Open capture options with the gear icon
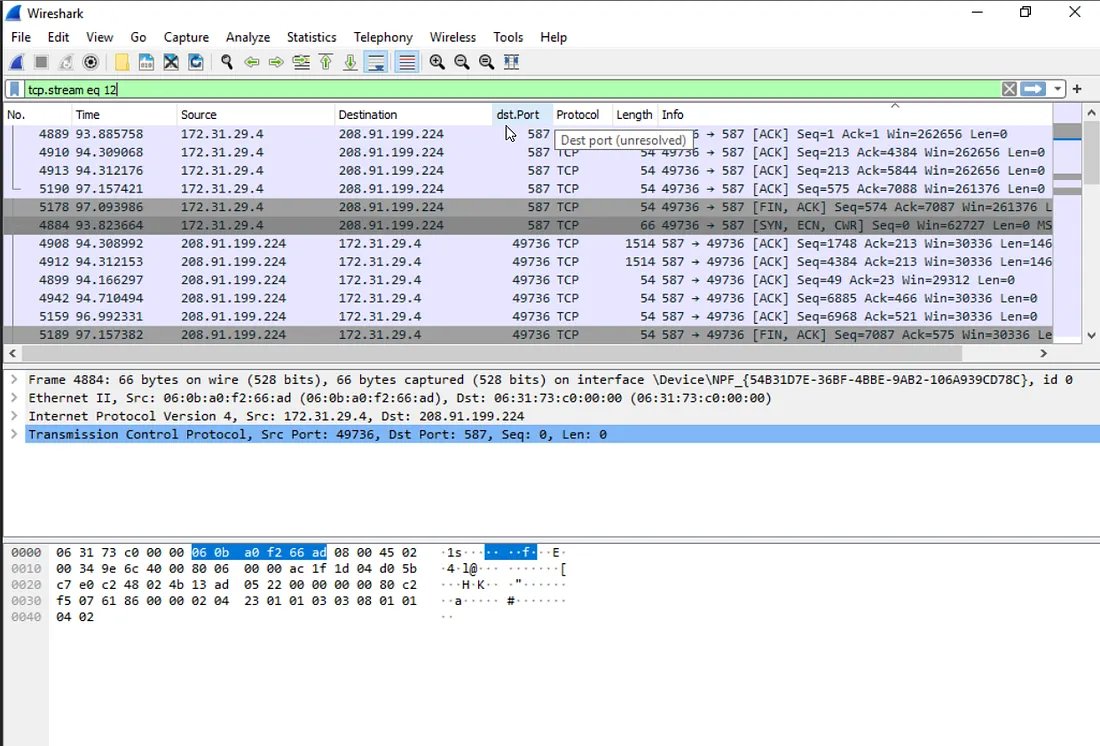The width and height of the screenshot is (1100, 746). pyautogui.click(x=89, y=62)
